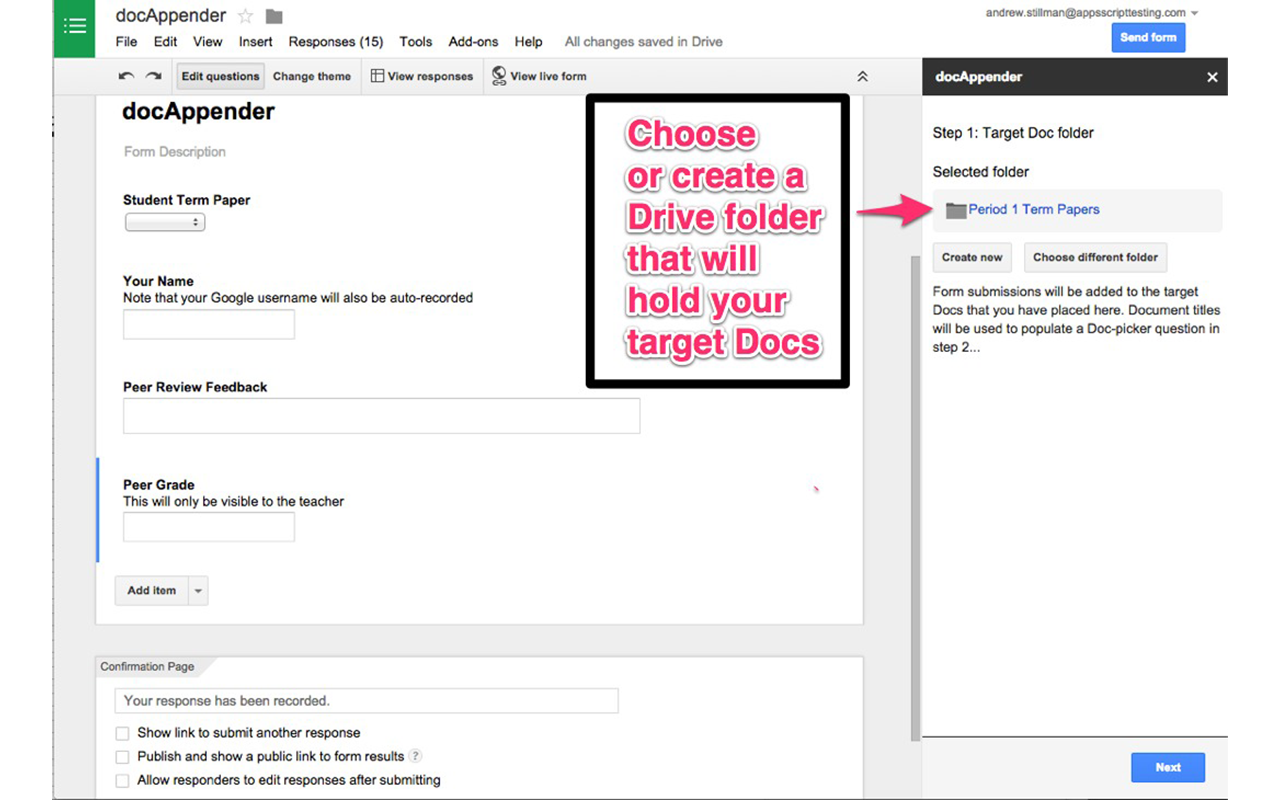The width and height of the screenshot is (1280, 800).
Task: Click the form's vertical scrollbar
Action: pos(914,497)
